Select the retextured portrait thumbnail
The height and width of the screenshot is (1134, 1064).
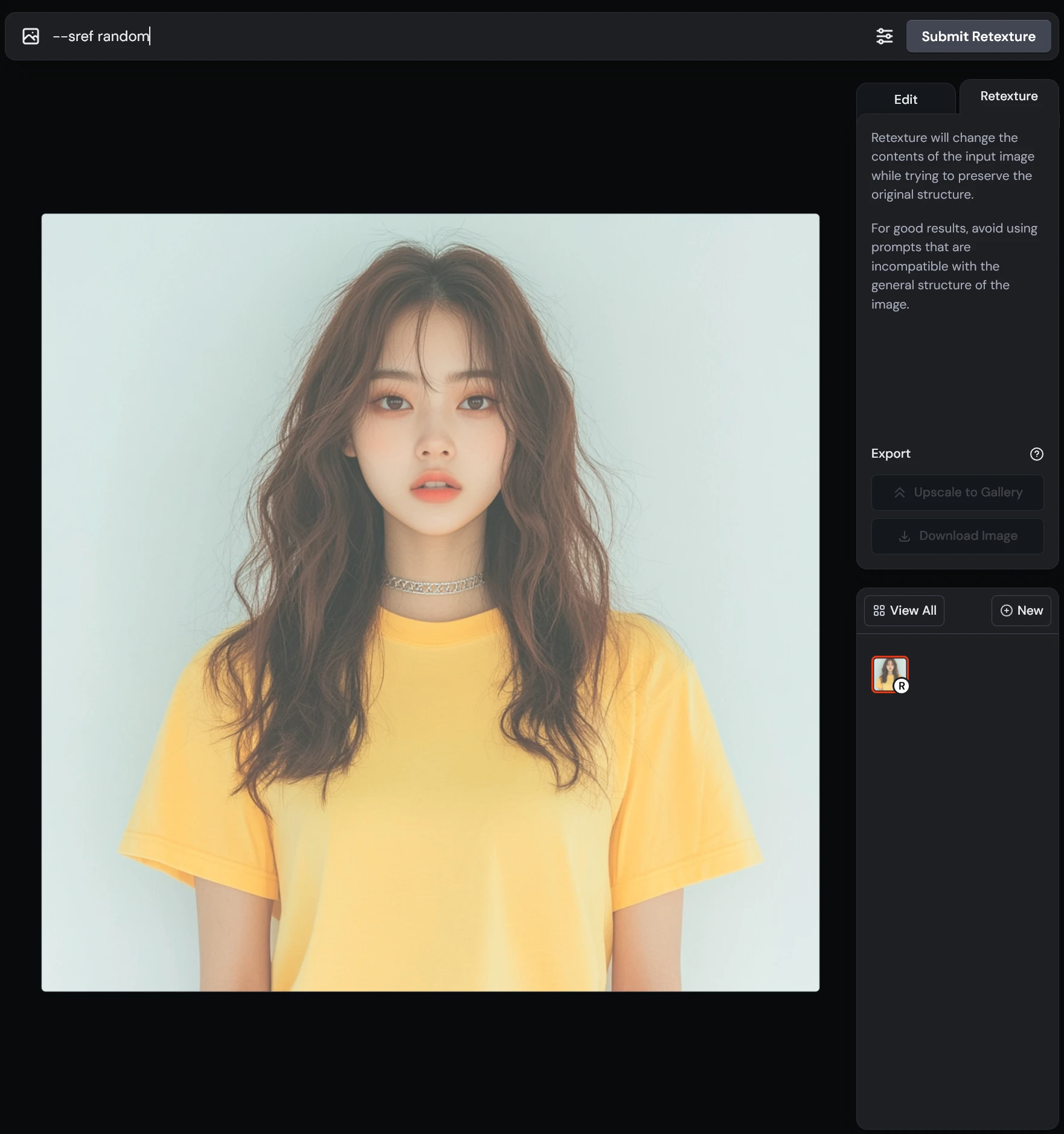889,674
